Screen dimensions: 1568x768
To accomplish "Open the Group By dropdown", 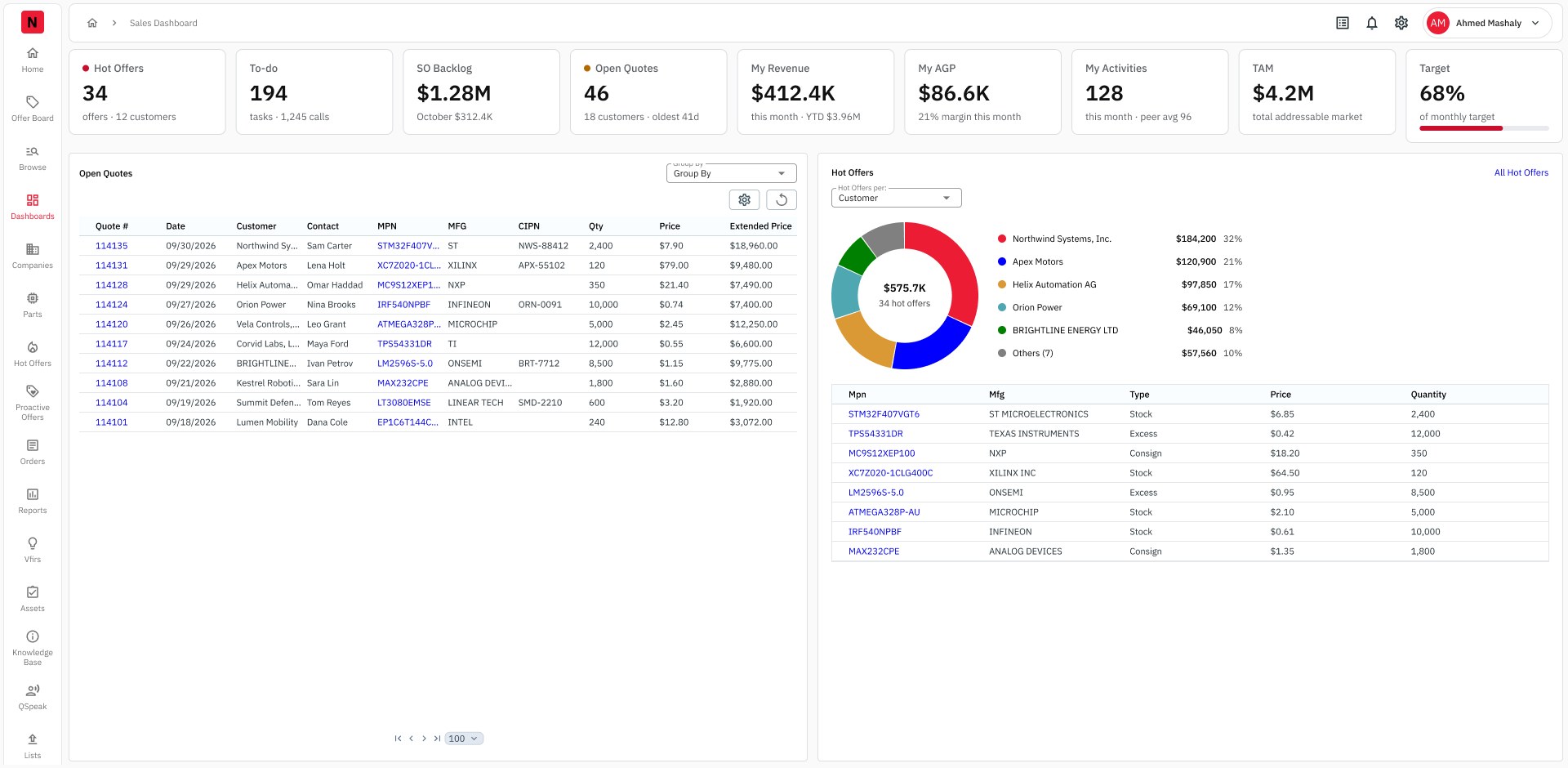I will [x=732, y=173].
